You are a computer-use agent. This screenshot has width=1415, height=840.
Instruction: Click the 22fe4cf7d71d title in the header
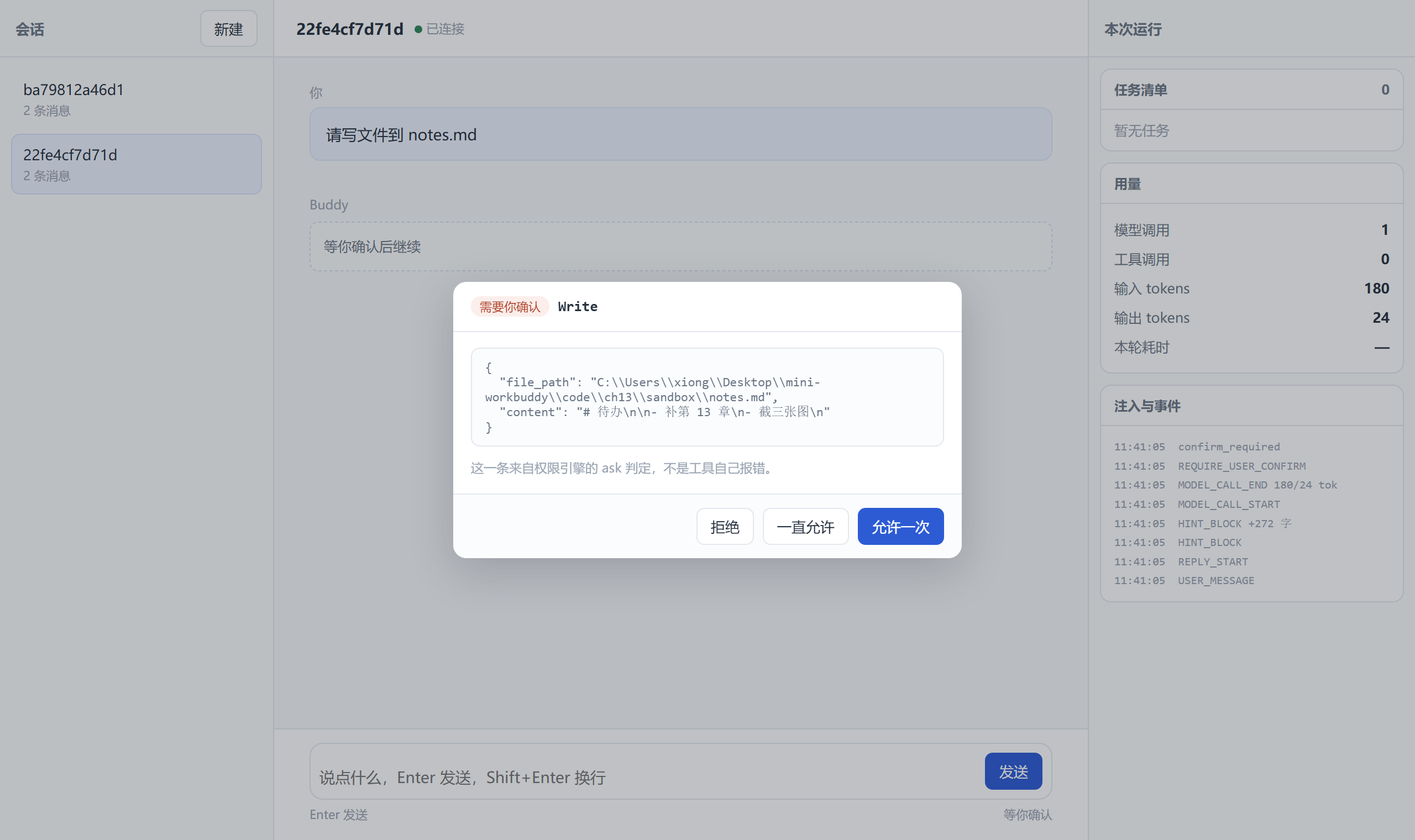(x=350, y=29)
